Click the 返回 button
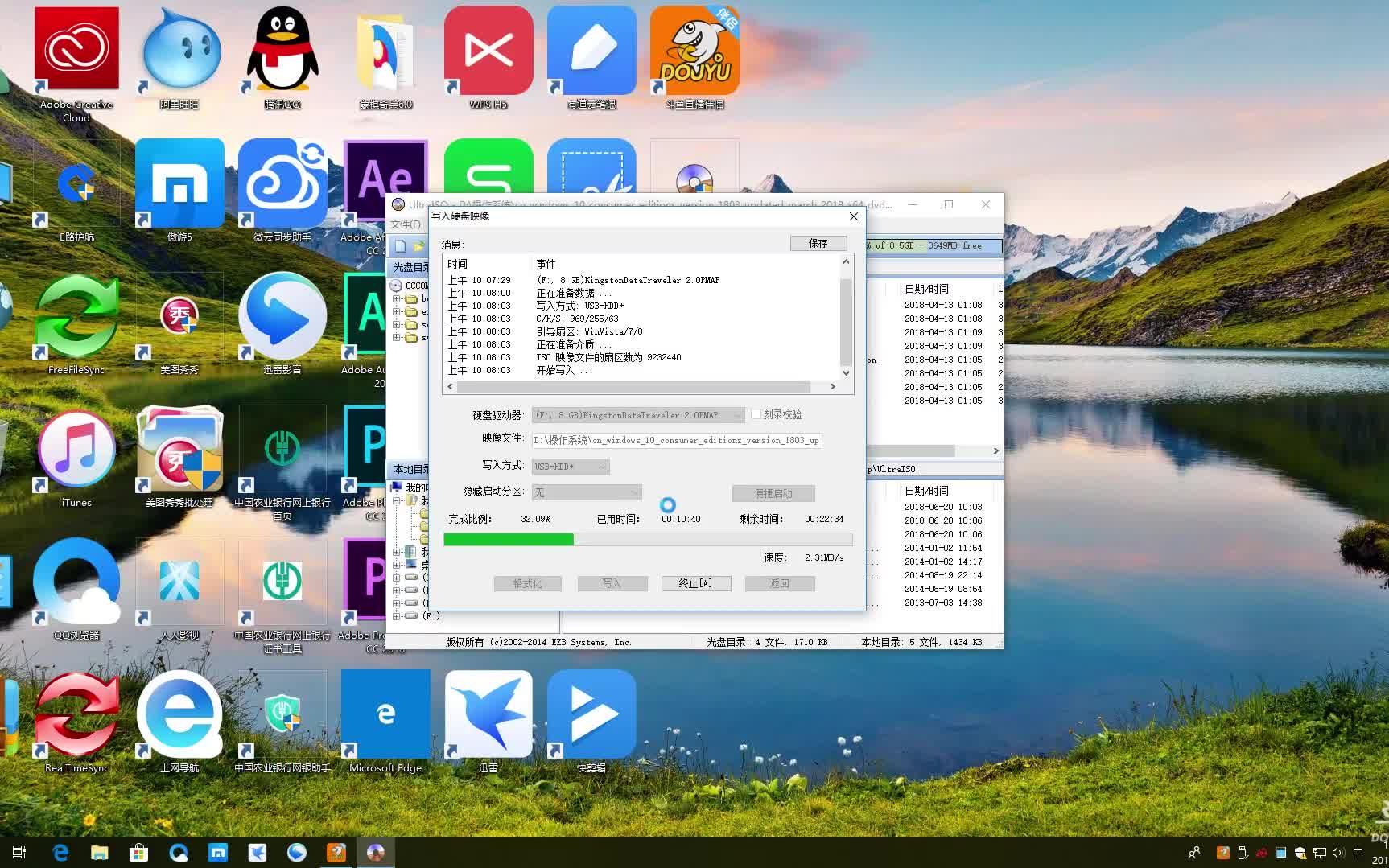Screen dimensions: 1389x868 [779, 583]
